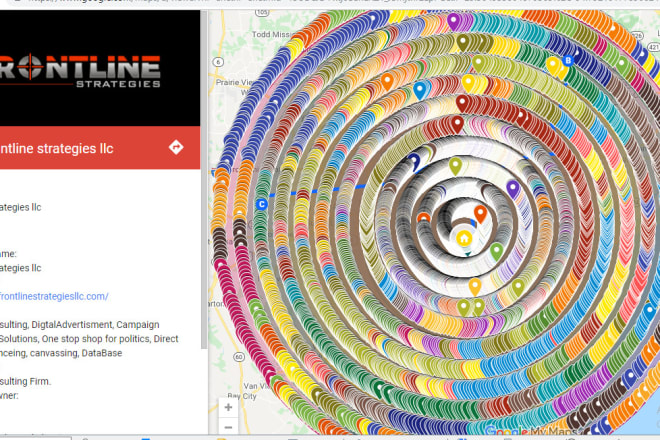Zoom in with the plus button
The width and height of the screenshot is (660, 440).
point(228,407)
